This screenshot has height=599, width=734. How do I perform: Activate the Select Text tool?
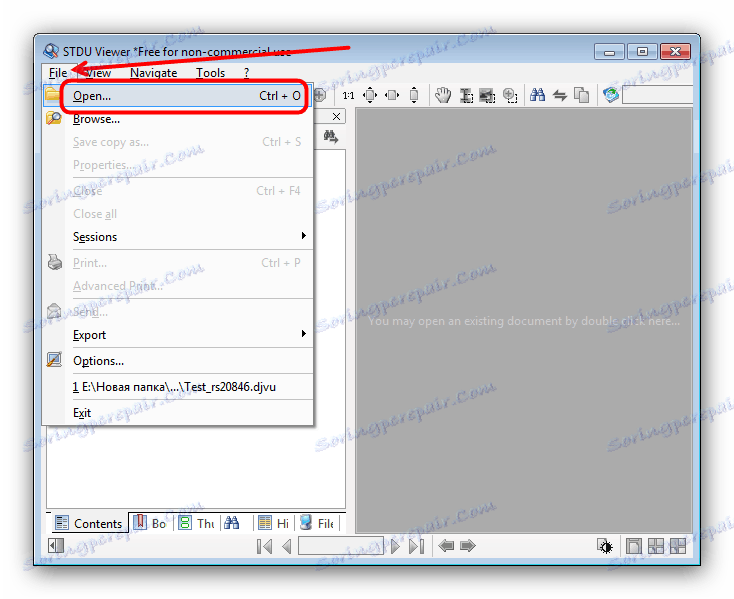point(466,95)
